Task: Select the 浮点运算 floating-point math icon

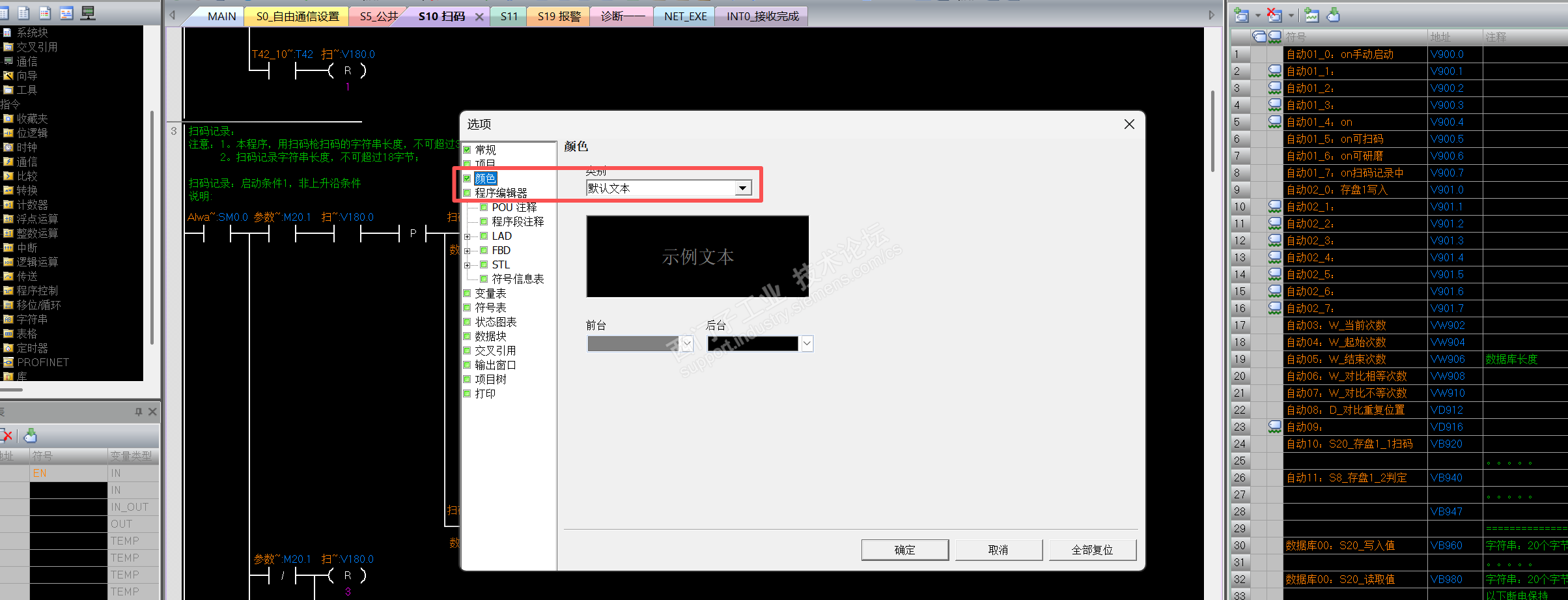Action: tap(8, 219)
